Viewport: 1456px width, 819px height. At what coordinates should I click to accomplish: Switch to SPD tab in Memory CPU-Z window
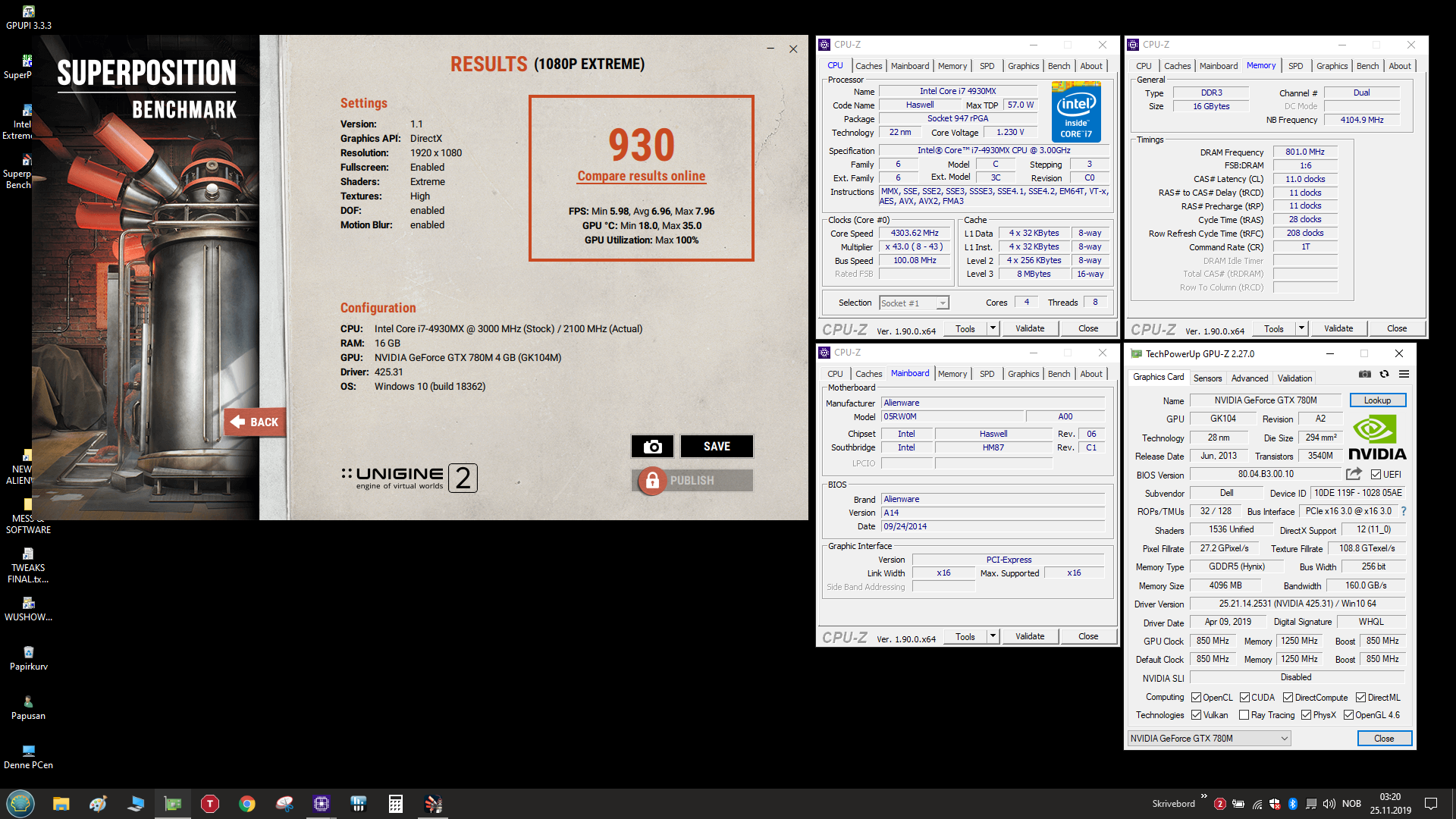pyautogui.click(x=1295, y=66)
